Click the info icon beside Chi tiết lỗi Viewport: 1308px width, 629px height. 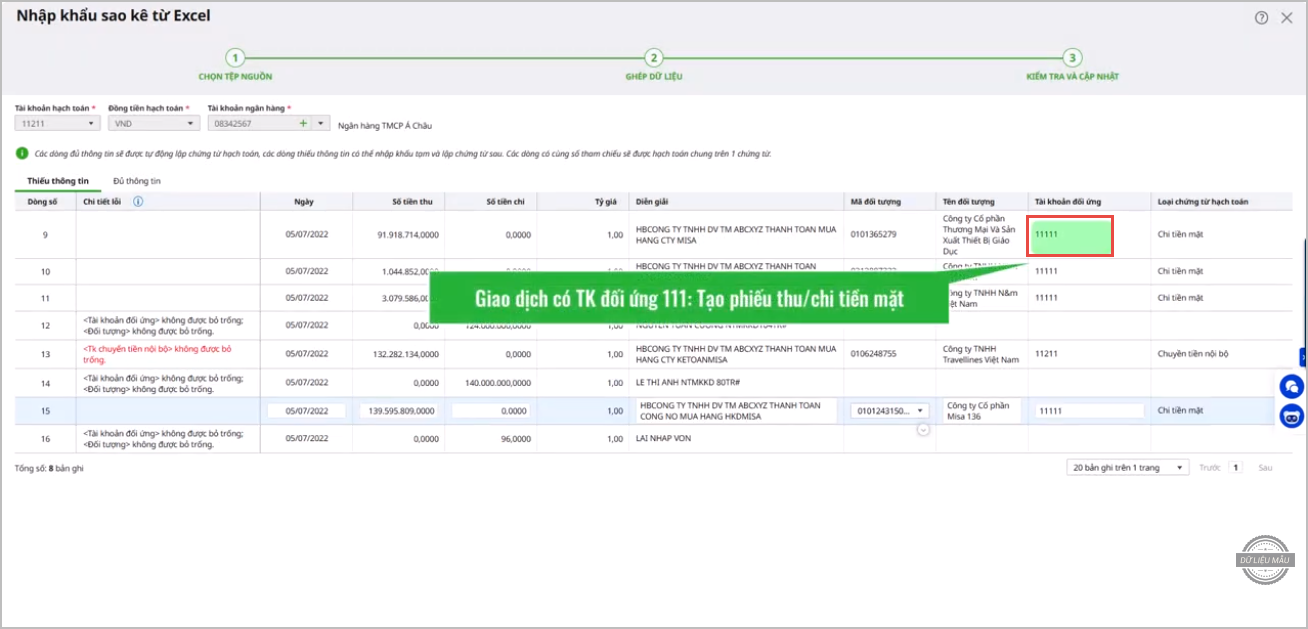point(138,201)
